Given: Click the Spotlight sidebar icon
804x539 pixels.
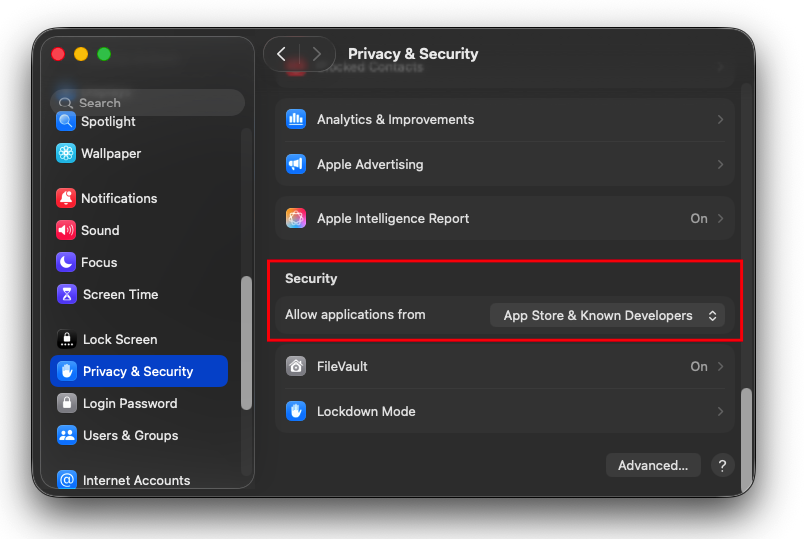Looking at the screenshot, I should (x=66, y=122).
